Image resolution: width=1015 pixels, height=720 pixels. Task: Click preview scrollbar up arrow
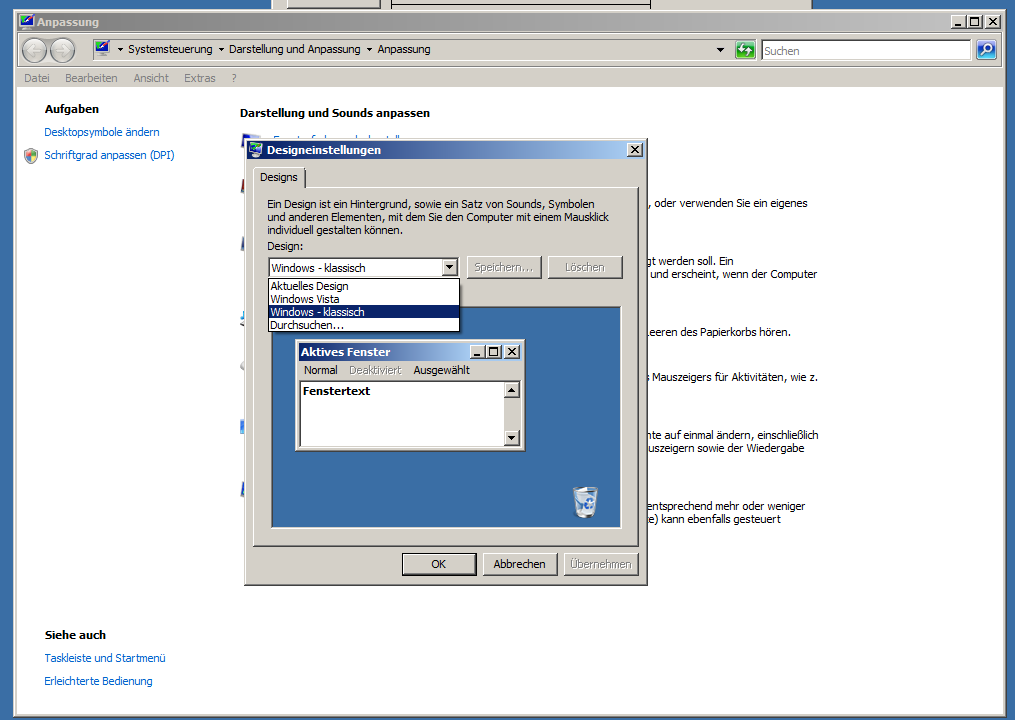pos(511,390)
